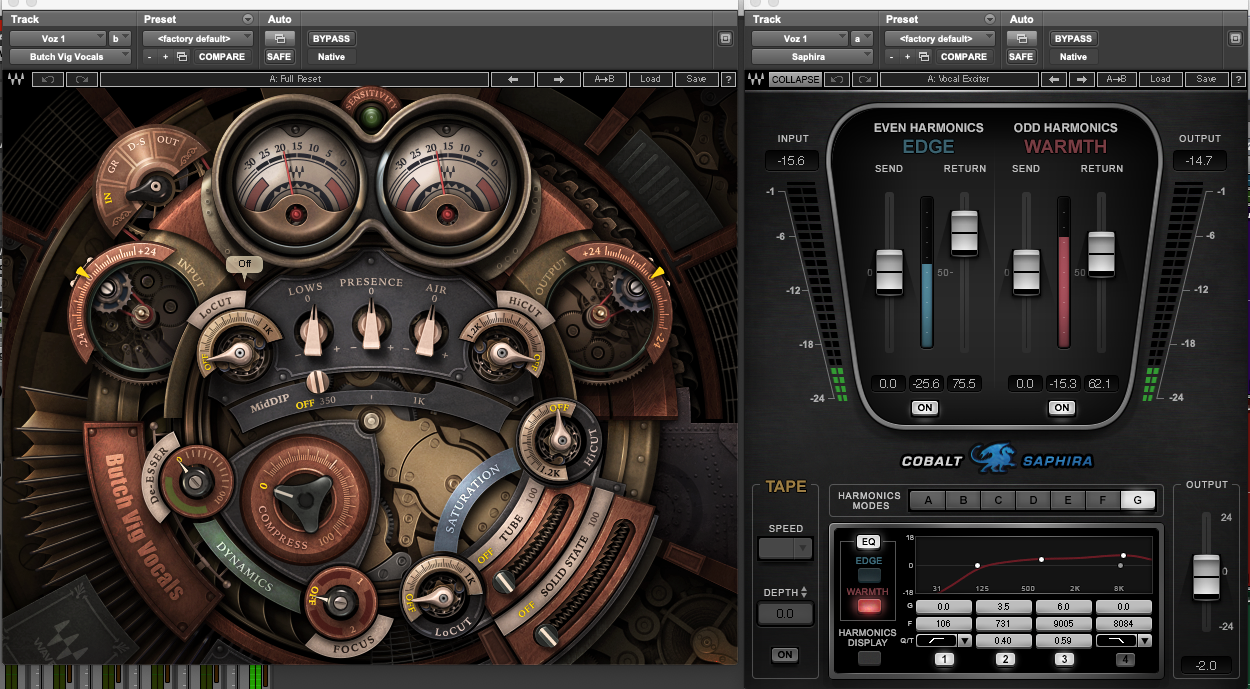Image resolution: width=1250 pixels, height=689 pixels.
Task: Open the TAPE Speed dropdown
Action: (784, 548)
